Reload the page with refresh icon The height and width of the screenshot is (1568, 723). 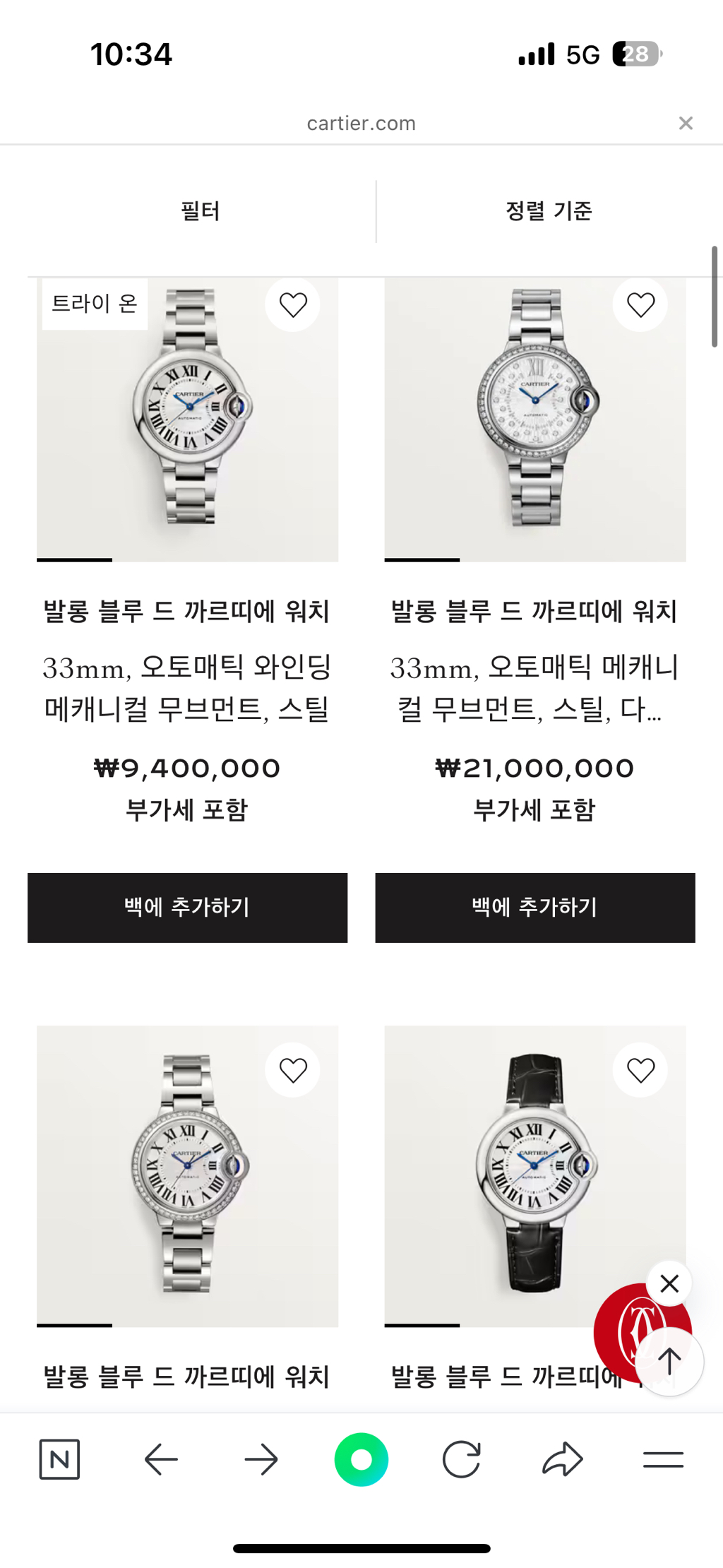click(462, 1459)
